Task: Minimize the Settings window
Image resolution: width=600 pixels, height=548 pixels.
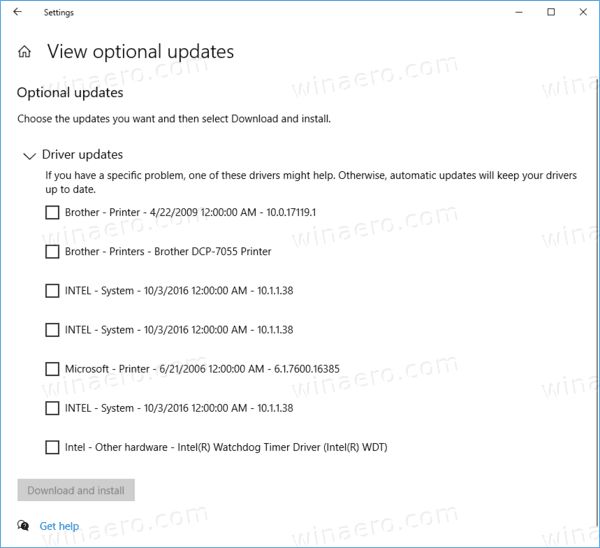Action: [519, 12]
